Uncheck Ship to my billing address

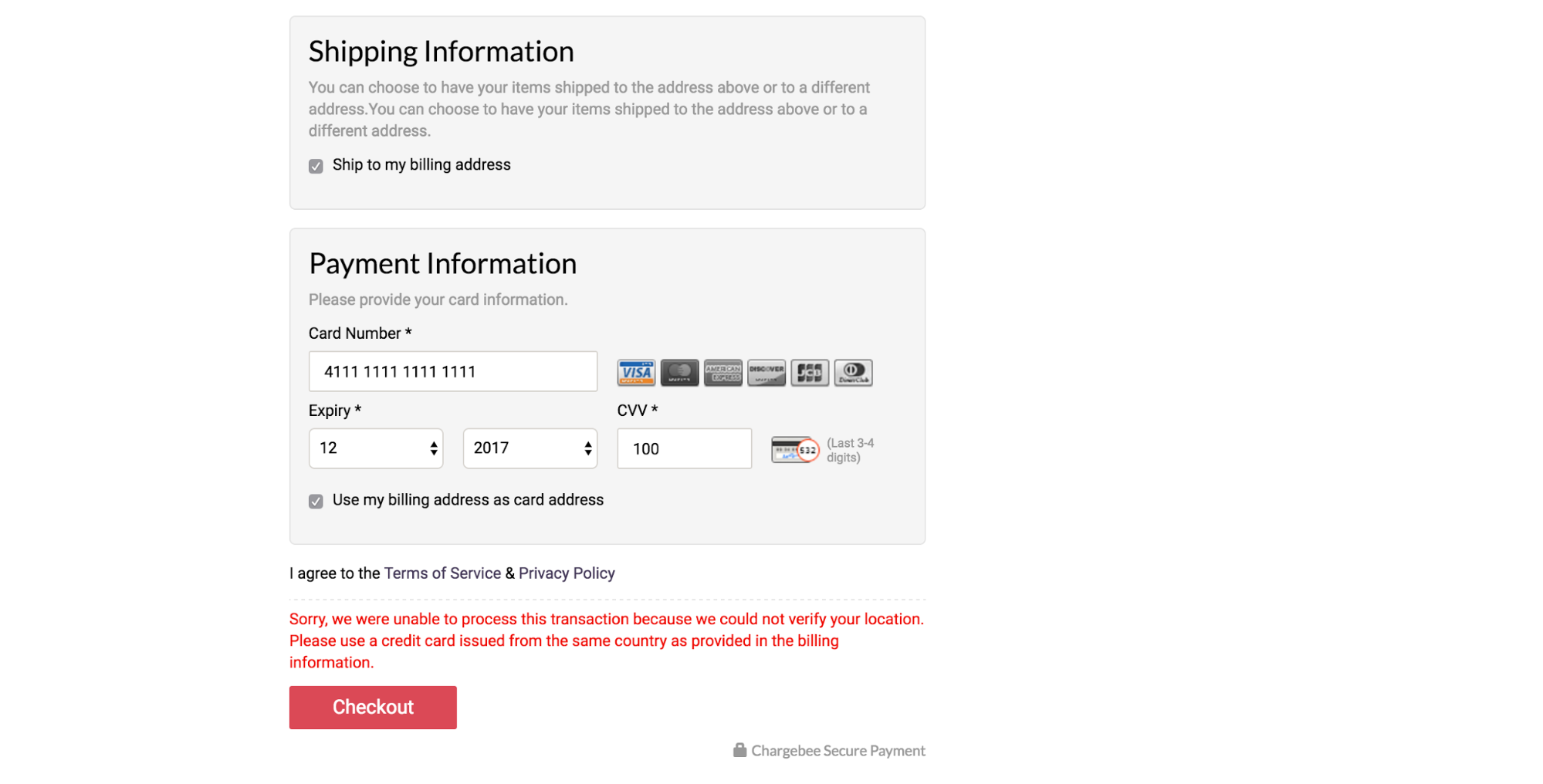pyautogui.click(x=316, y=166)
